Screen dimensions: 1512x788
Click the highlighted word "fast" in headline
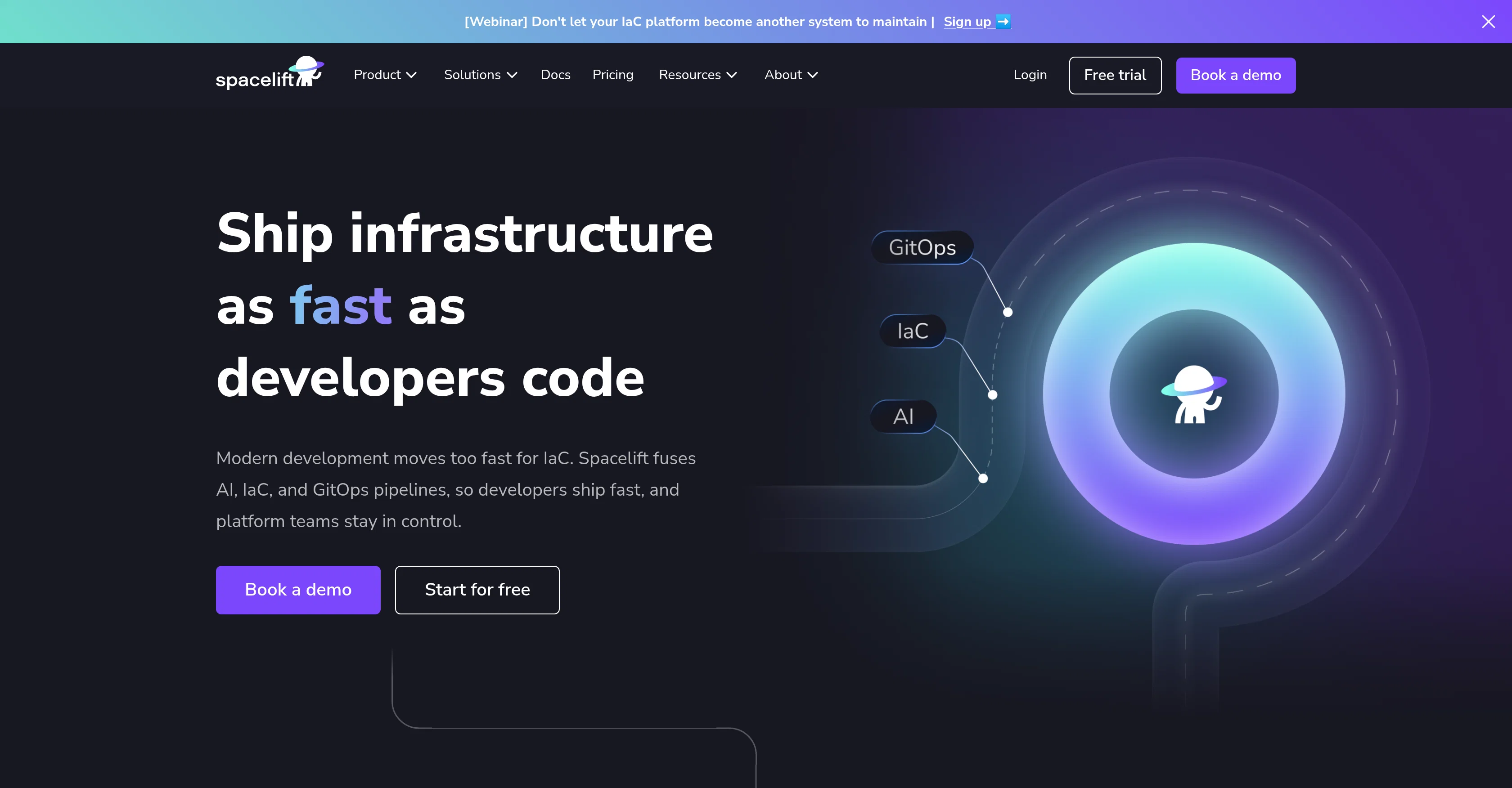pos(341,306)
